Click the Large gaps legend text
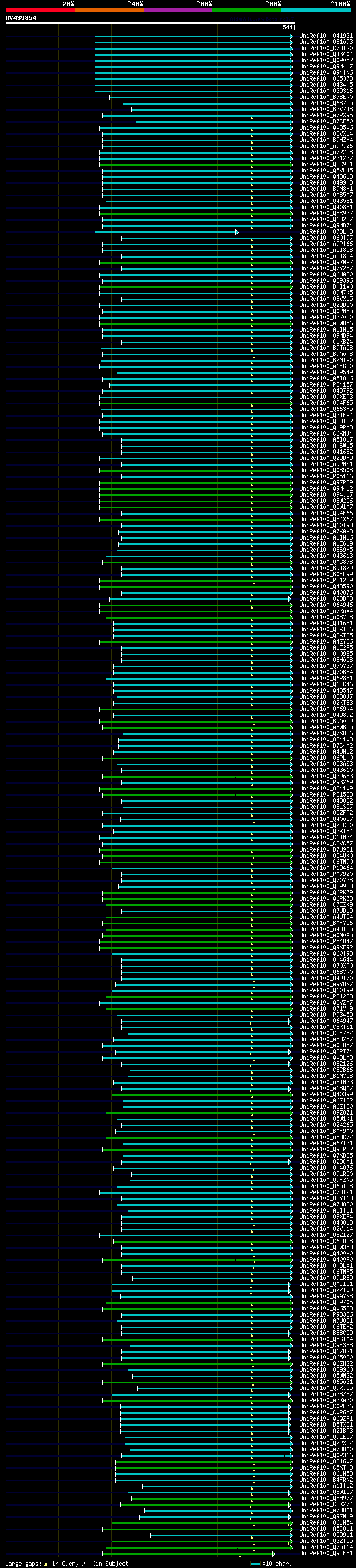 tap(68, 1563)
